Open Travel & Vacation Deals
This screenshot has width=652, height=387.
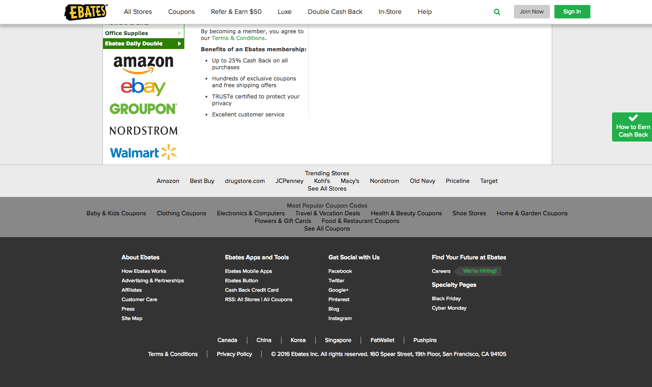click(328, 213)
